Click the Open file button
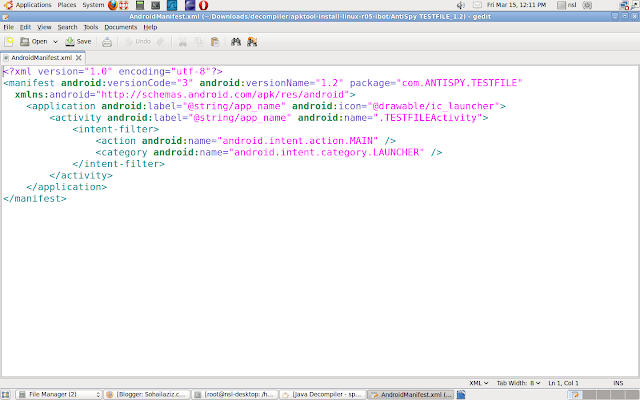The height and width of the screenshot is (400, 640). (x=34, y=42)
